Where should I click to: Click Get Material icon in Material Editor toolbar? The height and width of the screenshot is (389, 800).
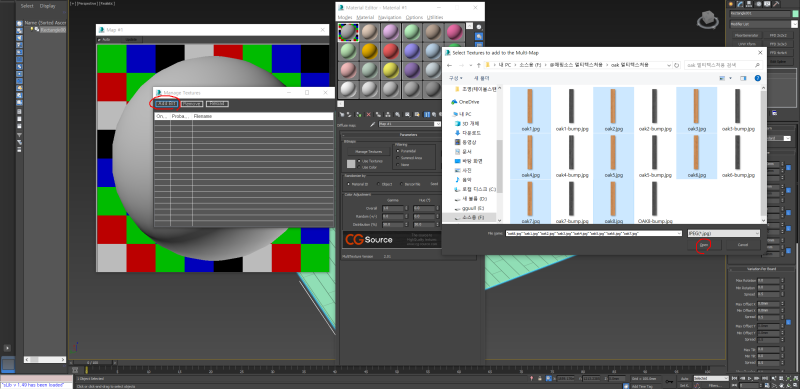(342, 115)
